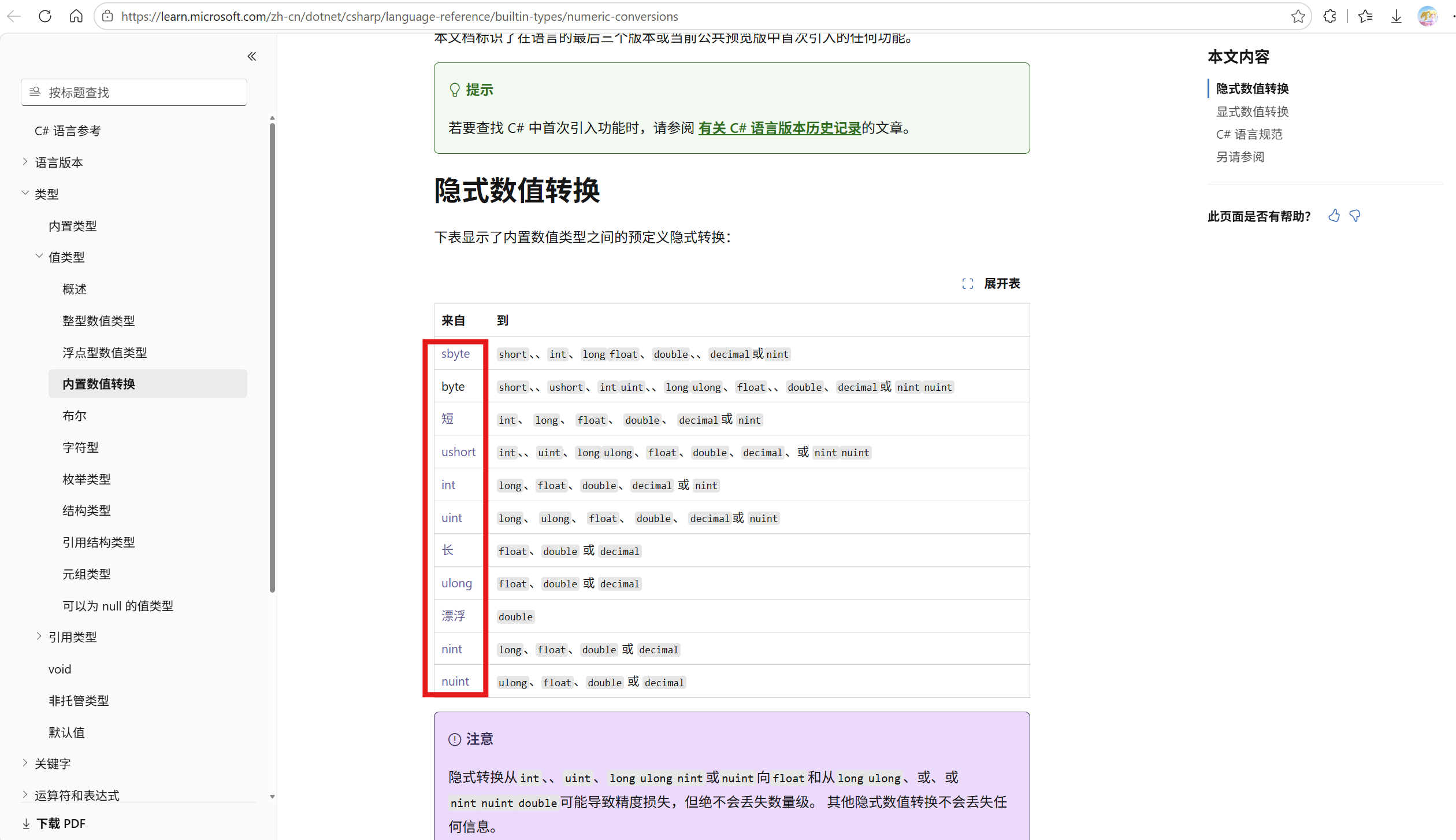
Task: Open the browser extensions puzzle icon
Action: [x=1330, y=16]
